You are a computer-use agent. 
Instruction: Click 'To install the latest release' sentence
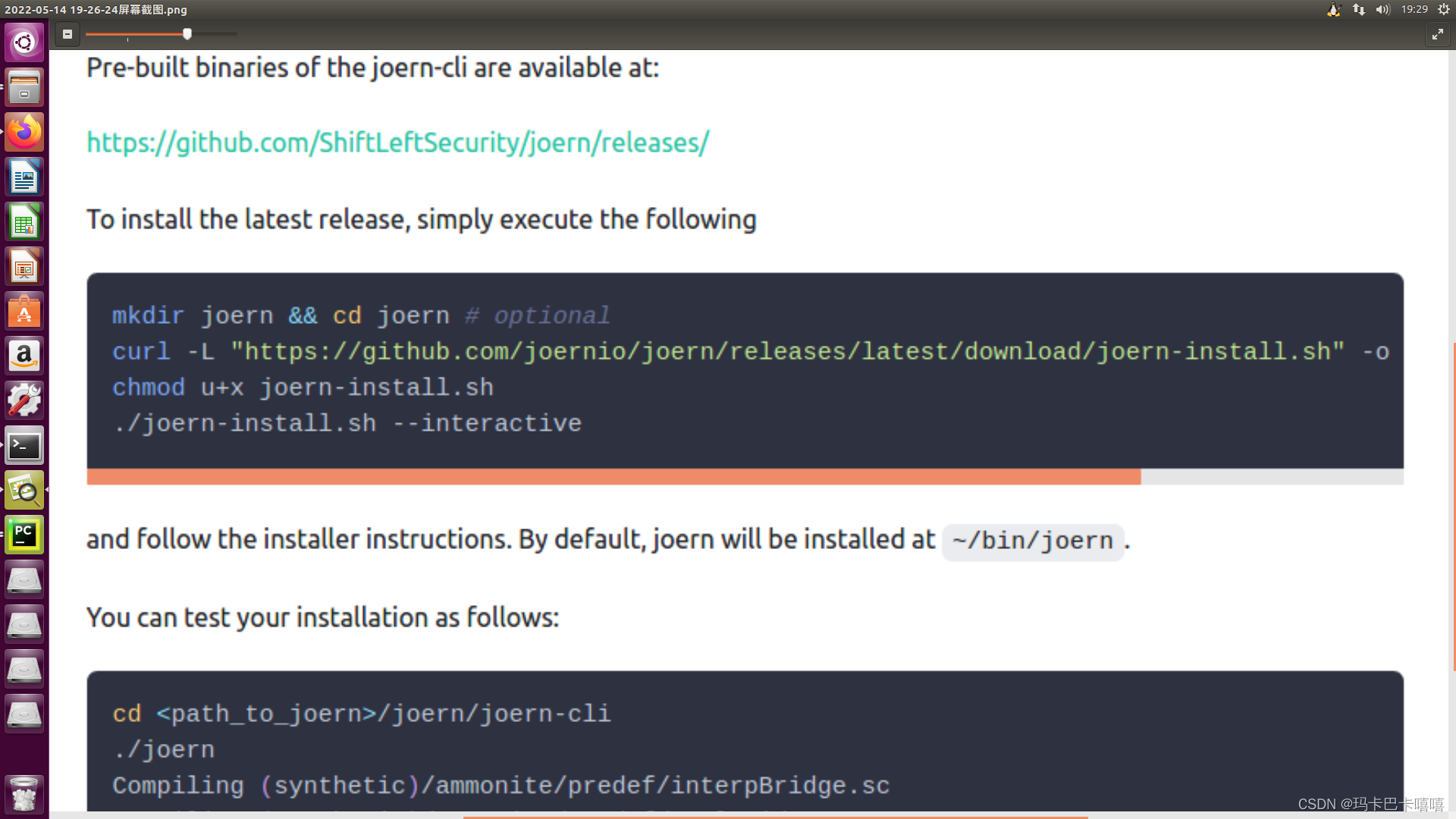coord(422,219)
